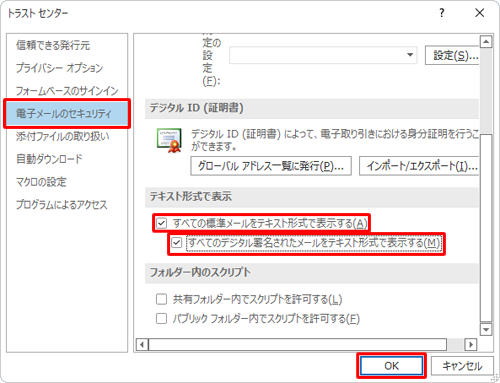Click the horizontal scrollbar thumb
This screenshot has height=383, width=500.
298,344
